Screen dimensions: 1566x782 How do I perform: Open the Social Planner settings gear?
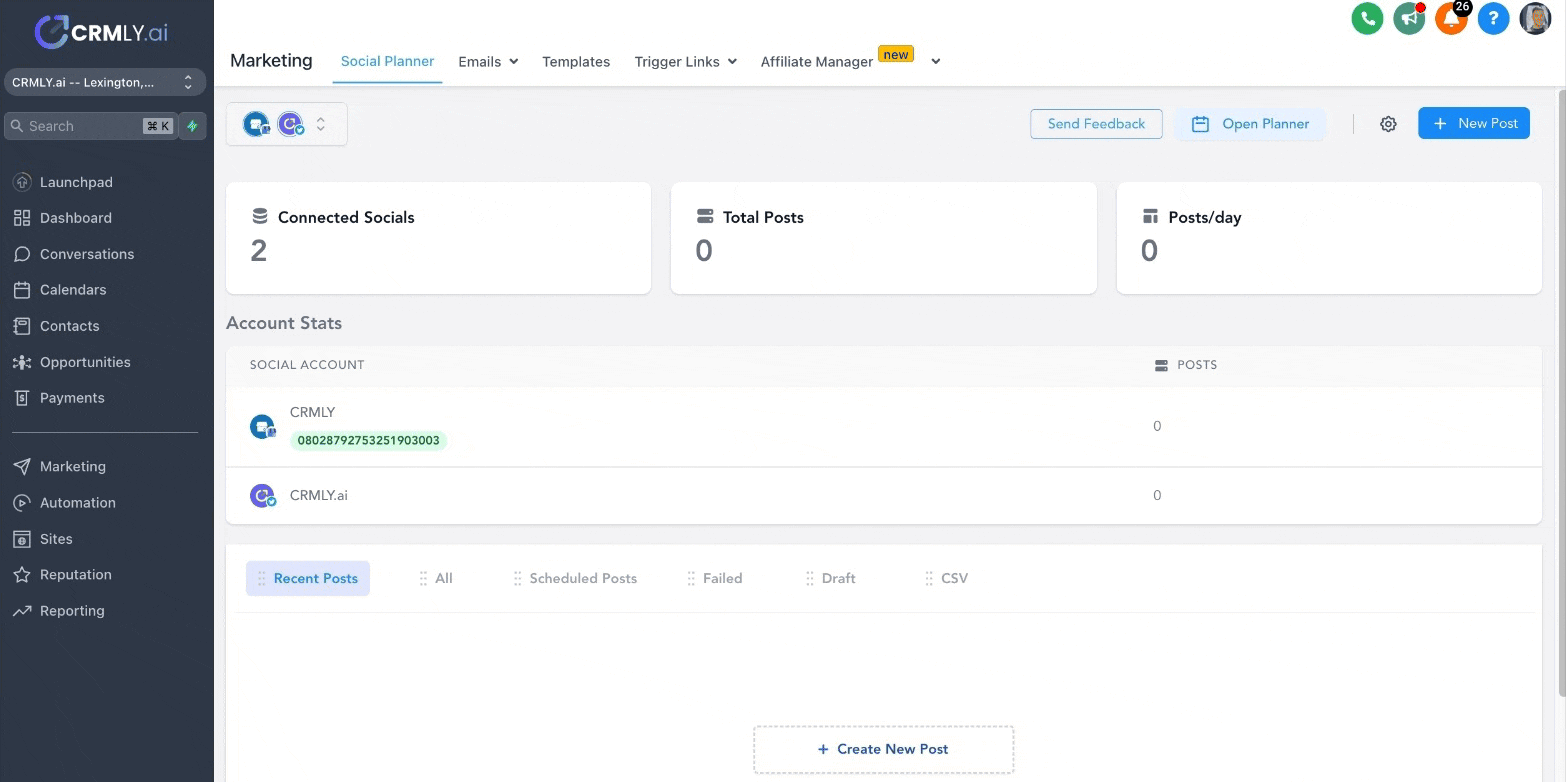[1388, 124]
